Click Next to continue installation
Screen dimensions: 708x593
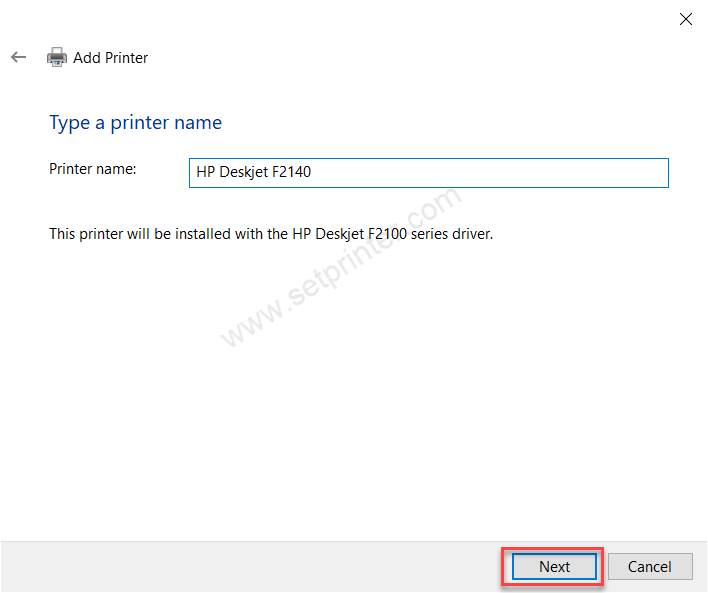click(554, 566)
